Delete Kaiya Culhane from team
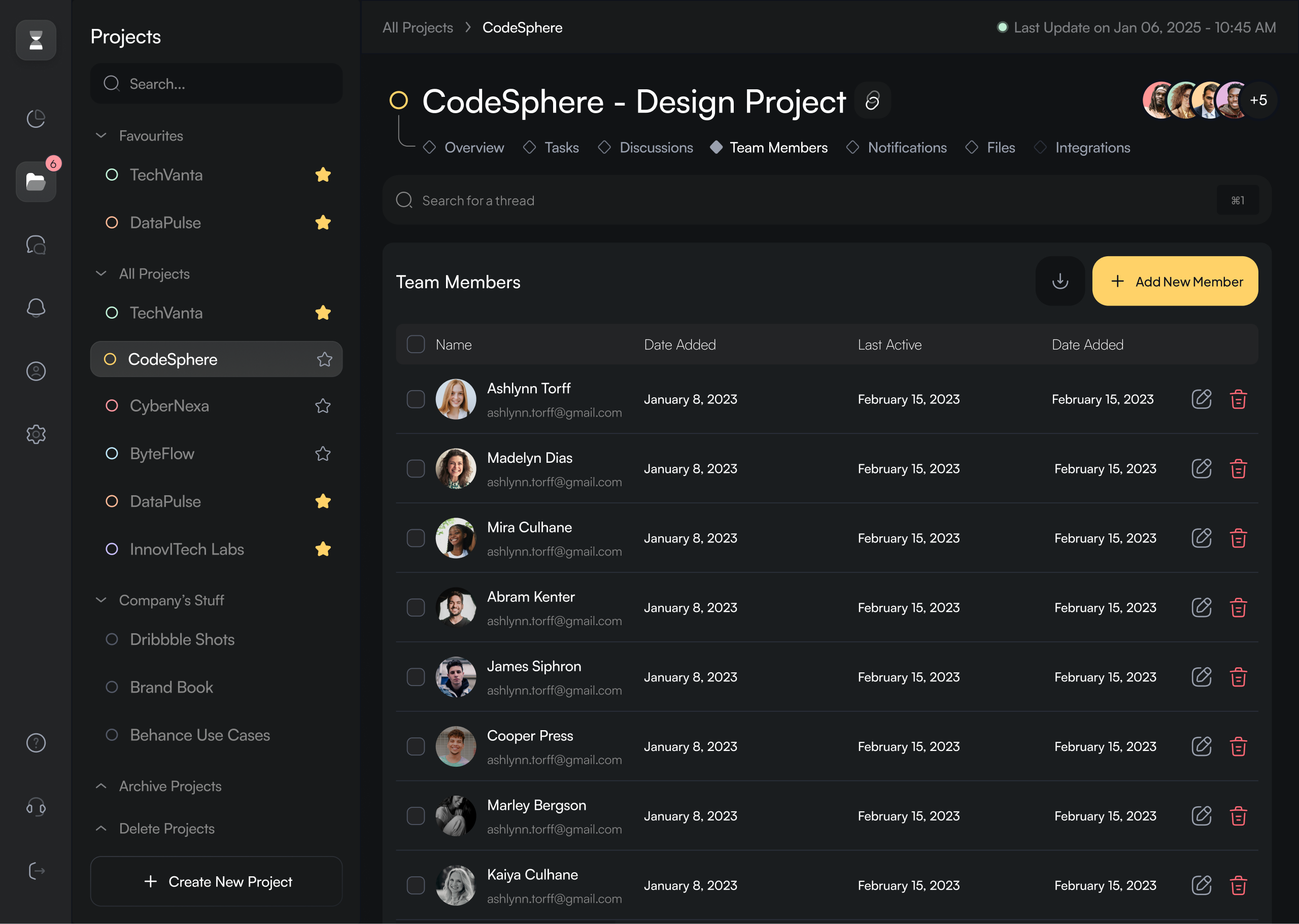This screenshot has height=924, width=1299. (1238, 885)
